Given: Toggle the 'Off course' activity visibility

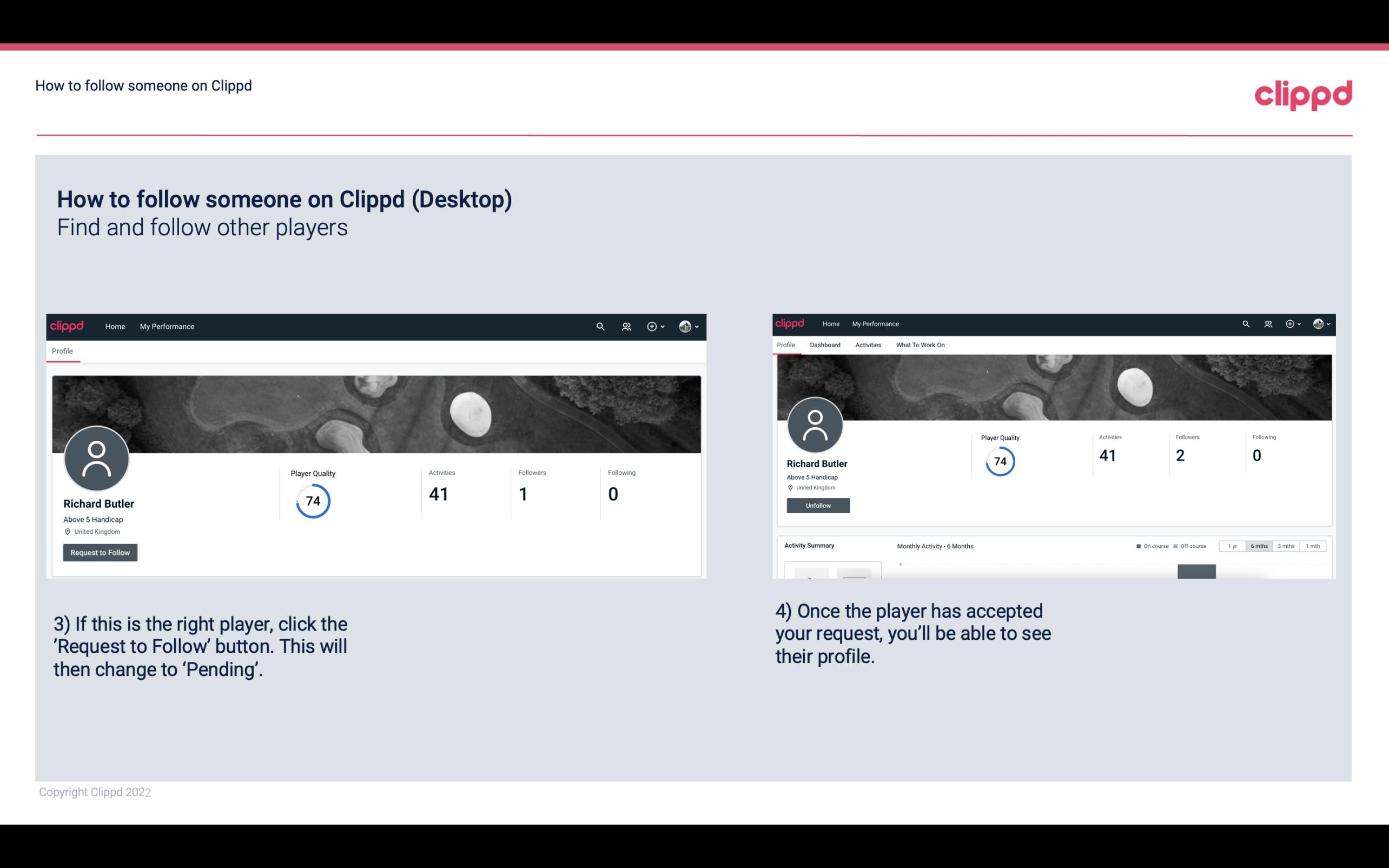Looking at the screenshot, I should coord(1178,546).
